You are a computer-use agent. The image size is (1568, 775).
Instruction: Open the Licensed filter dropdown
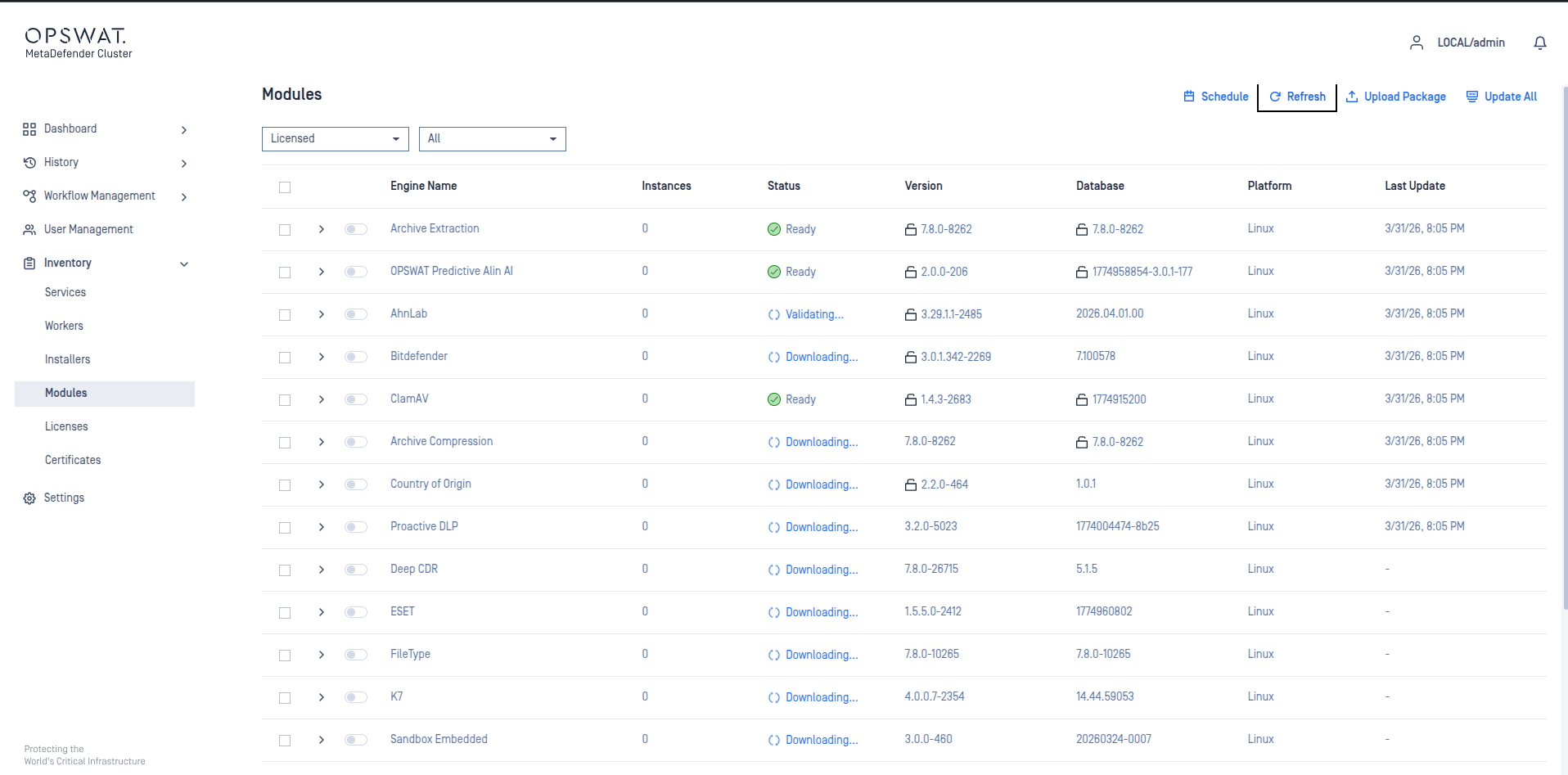335,139
